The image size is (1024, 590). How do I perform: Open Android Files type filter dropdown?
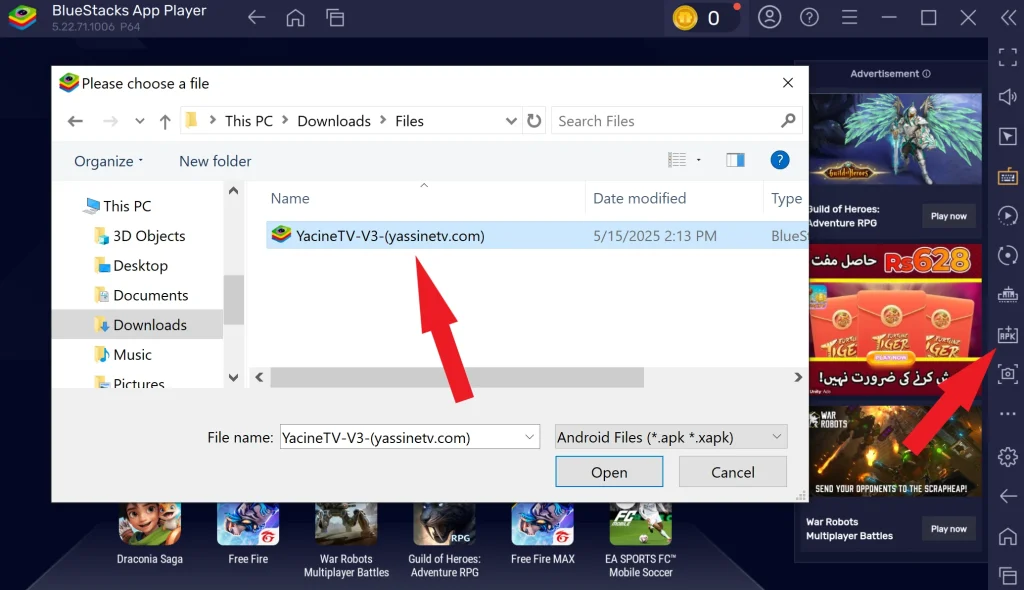pos(671,437)
